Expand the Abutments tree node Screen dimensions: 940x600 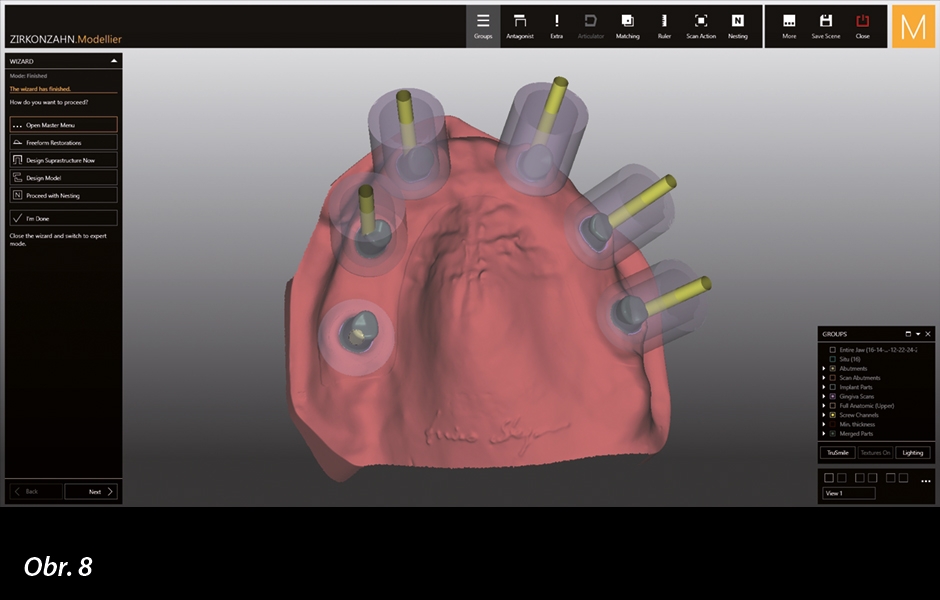point(824,368)
